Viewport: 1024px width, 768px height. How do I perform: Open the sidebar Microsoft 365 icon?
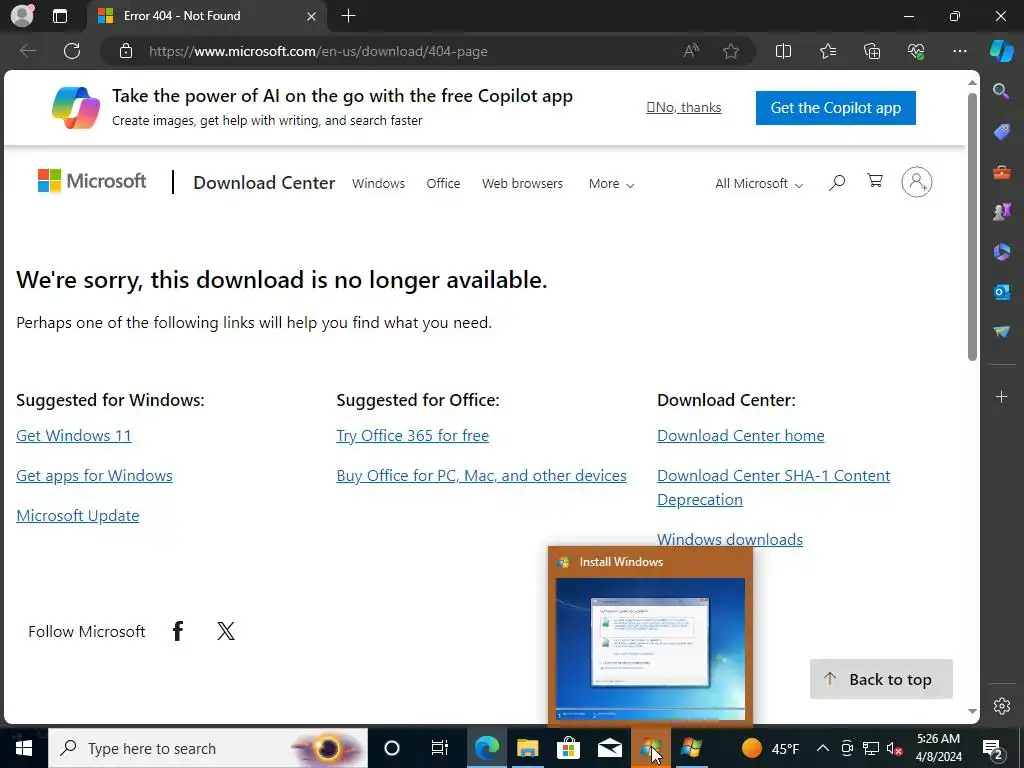1001,251
